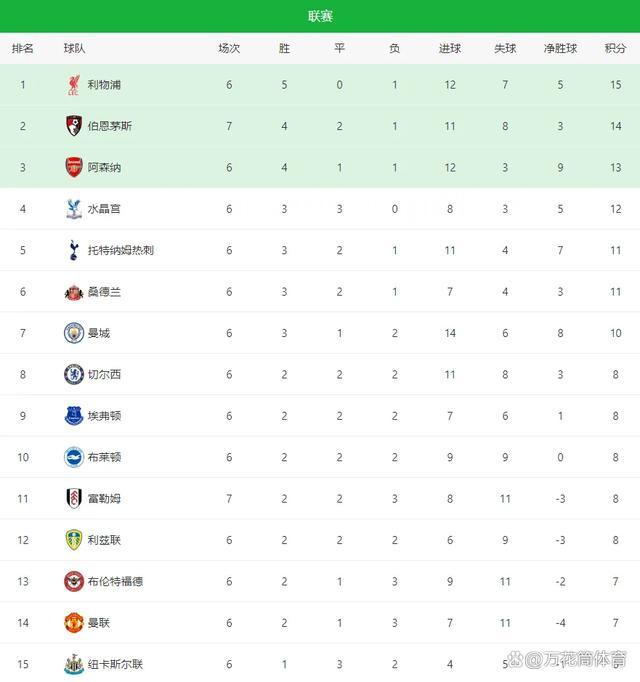Image resolution: width=640 pixels, height=682 pixels.
Task: Open the 布伦特福德 team link
Action: point(115,581)
